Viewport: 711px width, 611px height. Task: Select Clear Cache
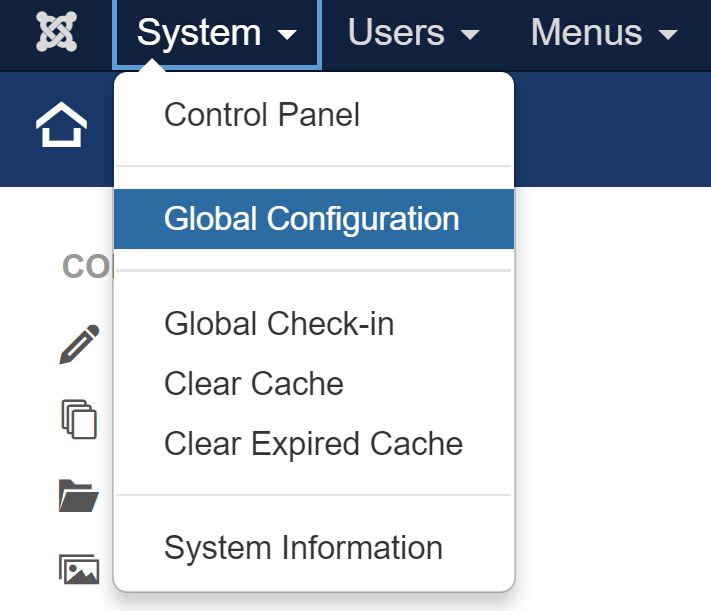pyautogui.click(x=254, y=384)
